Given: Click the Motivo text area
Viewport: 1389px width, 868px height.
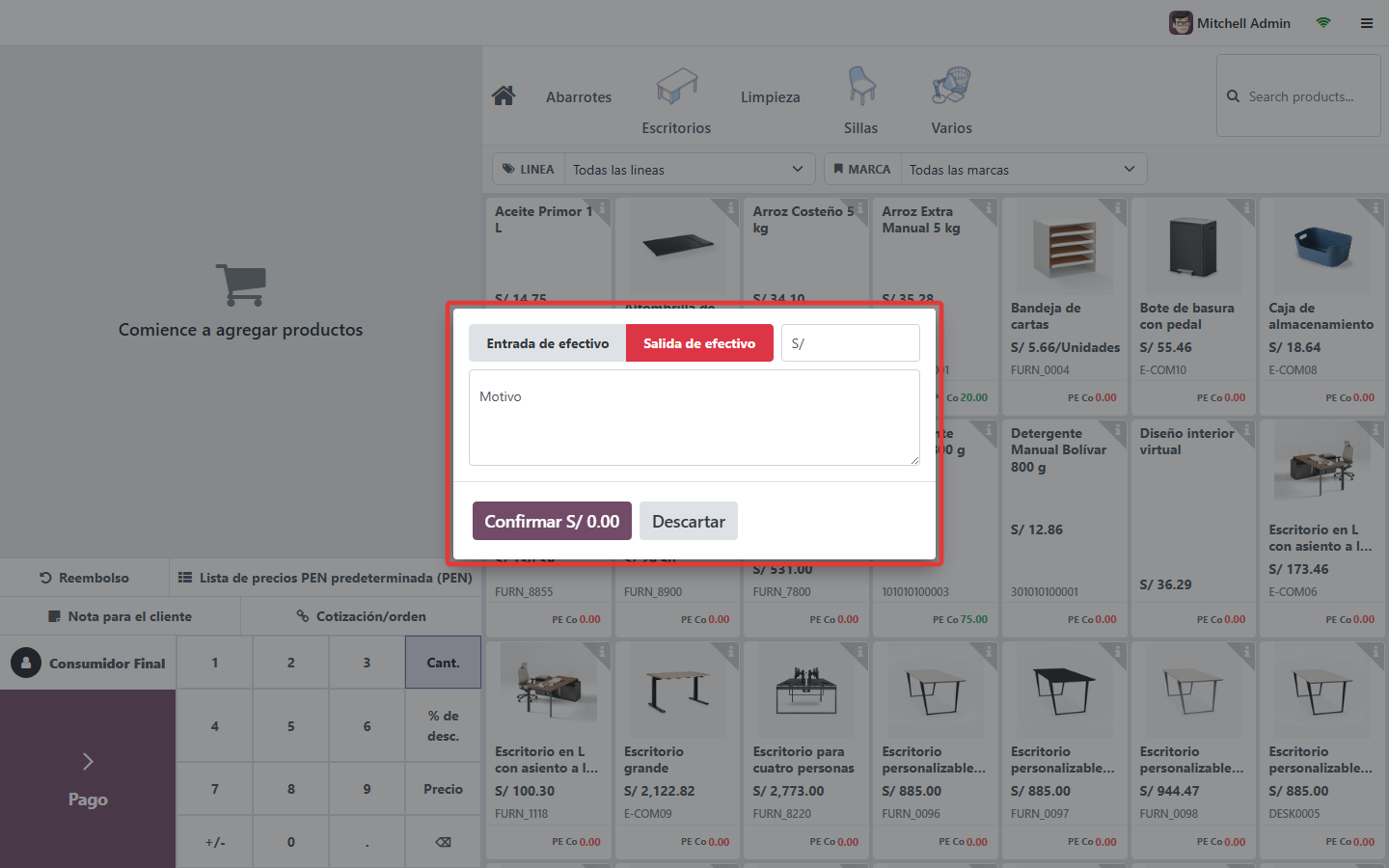Looking at the screenshot, I should pyautogui.click(x=694, y=418).
